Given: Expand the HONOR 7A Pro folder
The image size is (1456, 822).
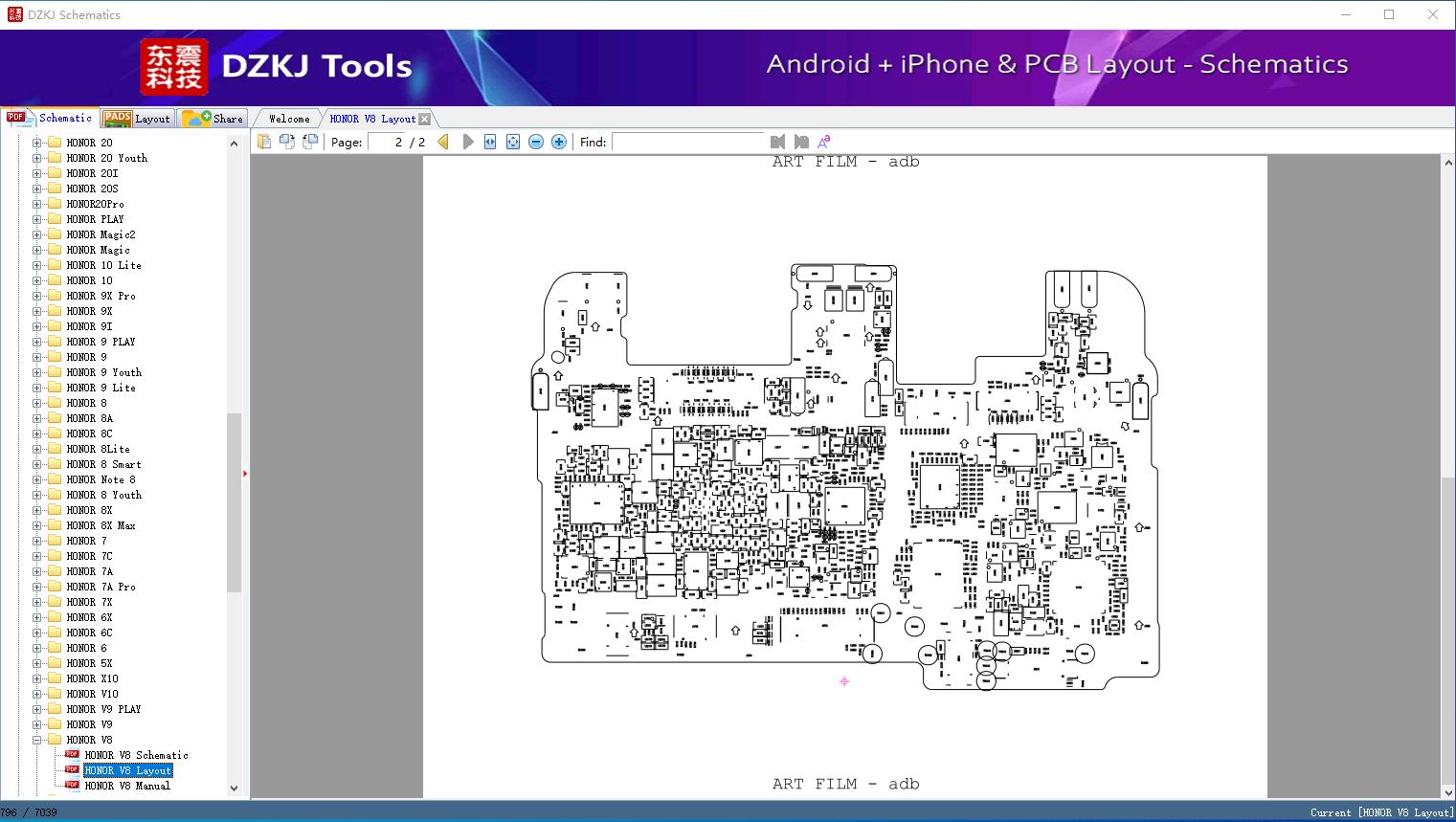Looking at the screenshot, I should (37, 587).
